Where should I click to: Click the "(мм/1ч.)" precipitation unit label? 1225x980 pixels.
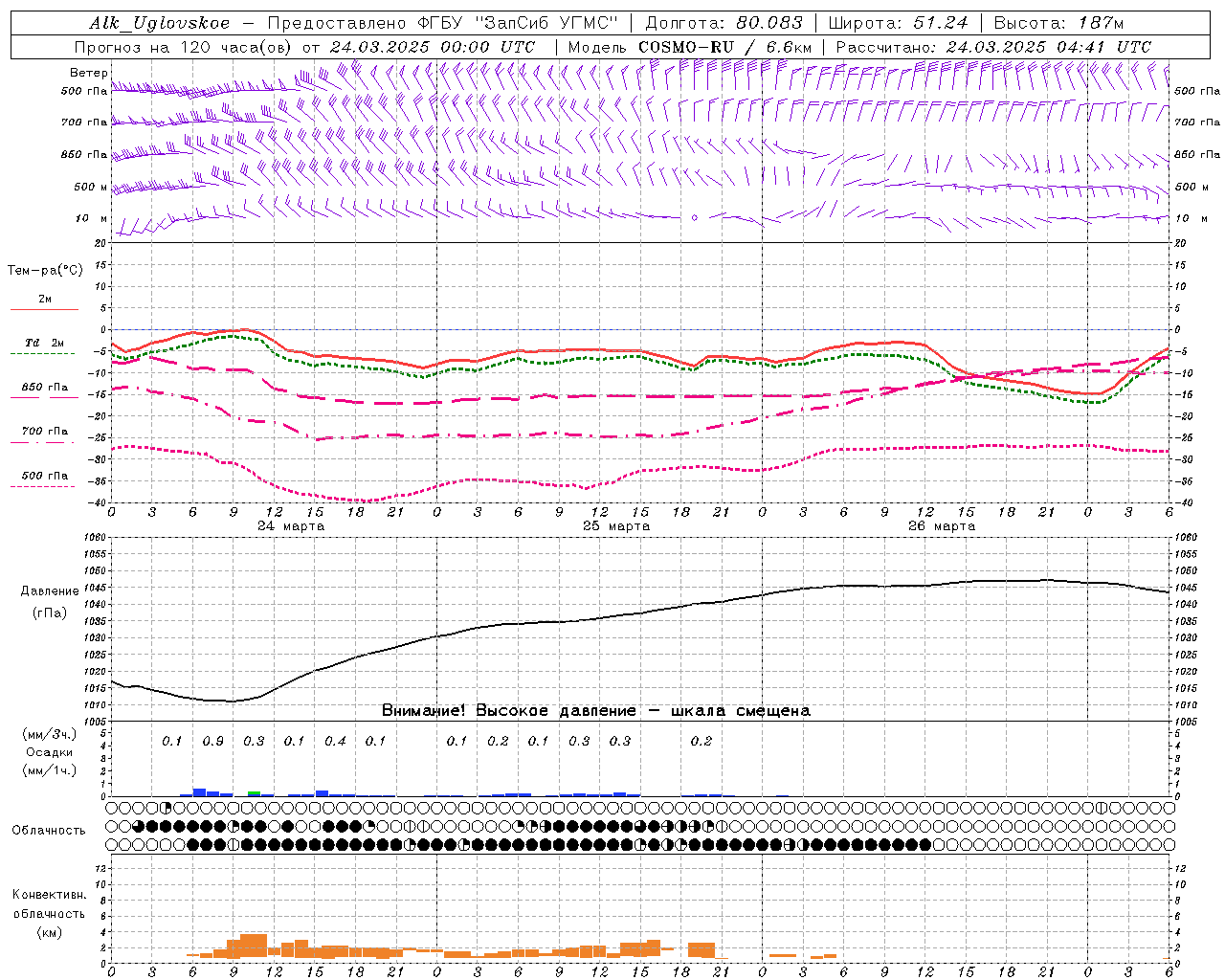tap(49, 770)
